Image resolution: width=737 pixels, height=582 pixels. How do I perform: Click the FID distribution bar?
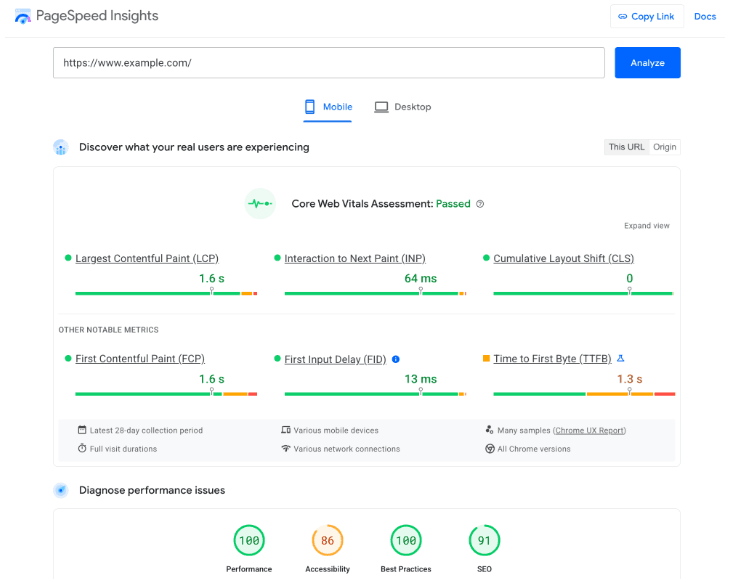[x=375, y=394]
